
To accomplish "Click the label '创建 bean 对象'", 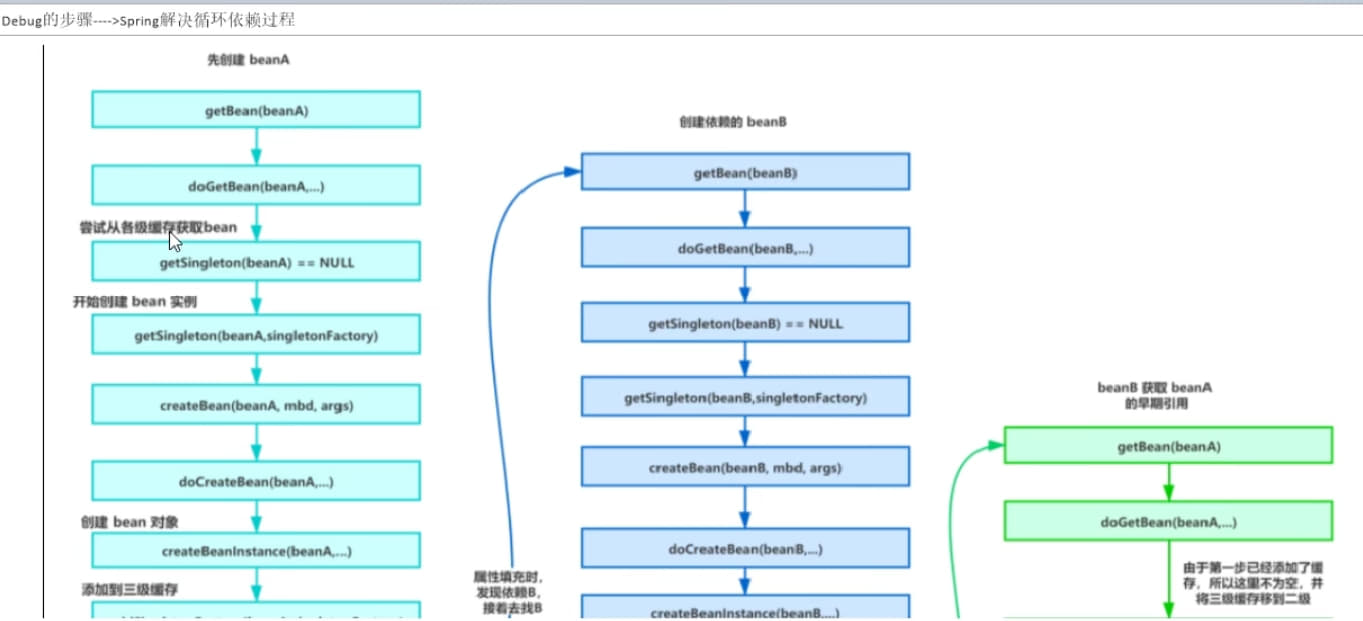I will (x=130, y=522).
